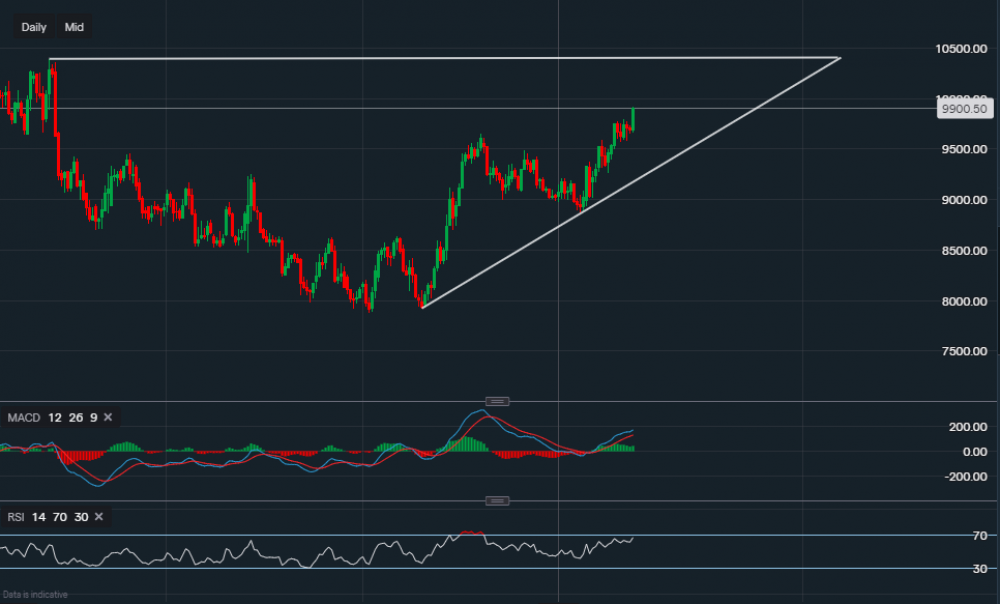Viewport: 1000px width, 604px height.
Task: Click the resize handle above the RSI panel
Action: [497, 500]
